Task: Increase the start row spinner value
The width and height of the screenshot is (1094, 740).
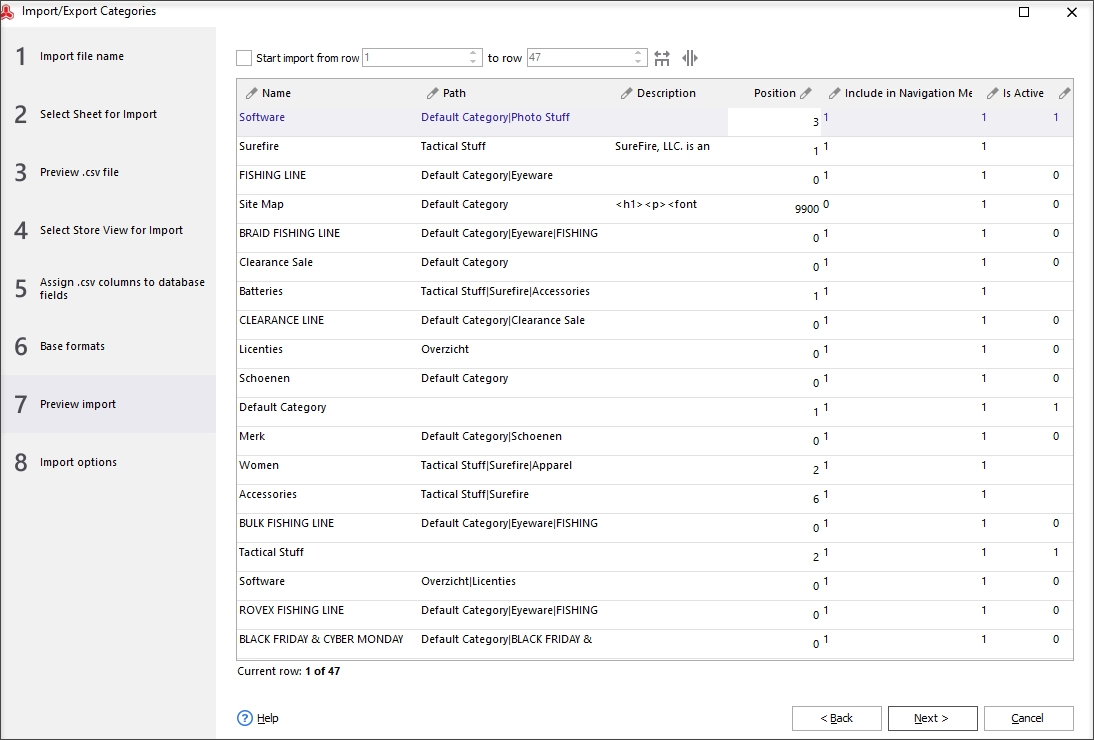Action: tap(473, 53)
